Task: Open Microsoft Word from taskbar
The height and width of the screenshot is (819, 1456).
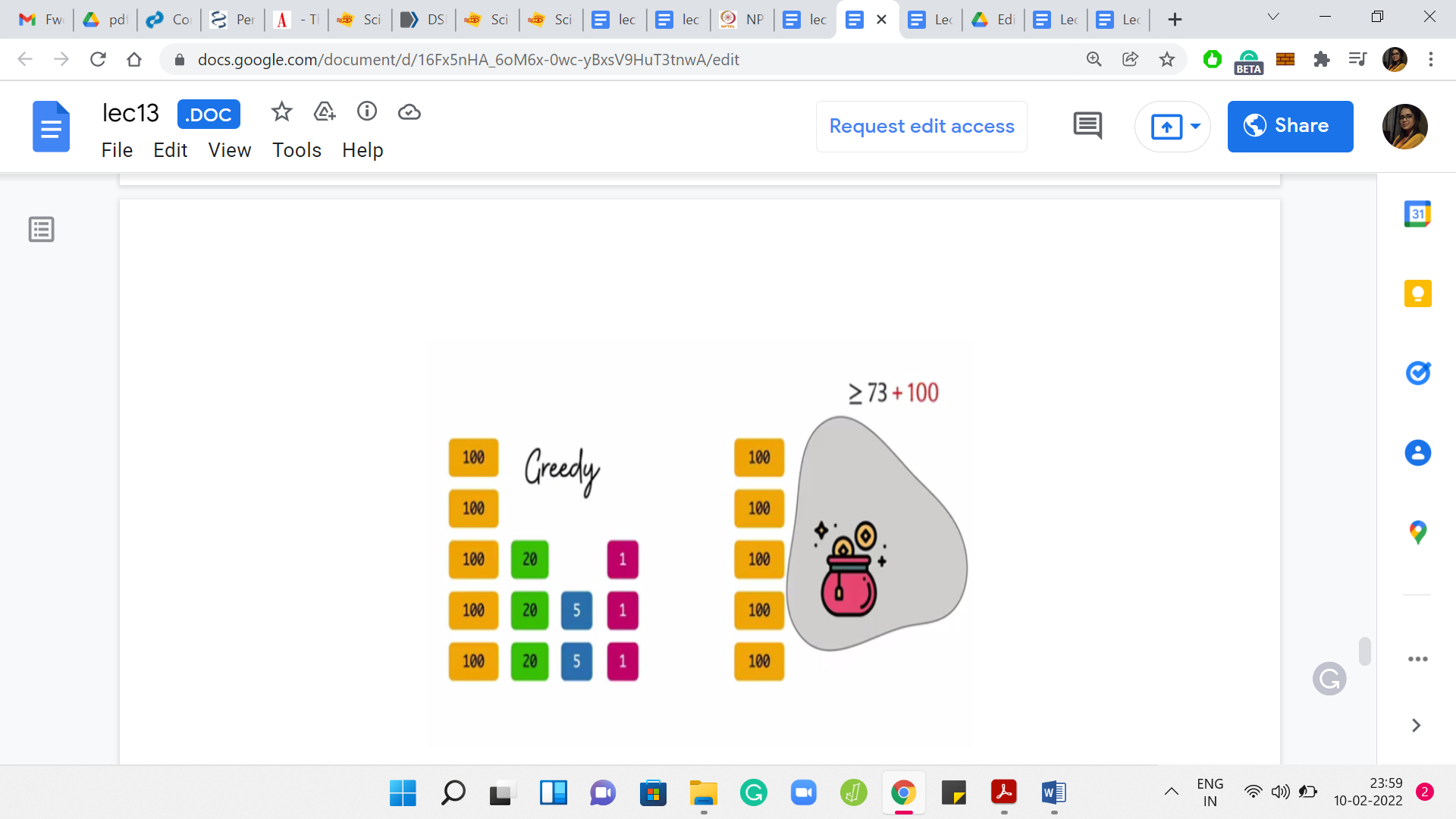Action: 1053,793
